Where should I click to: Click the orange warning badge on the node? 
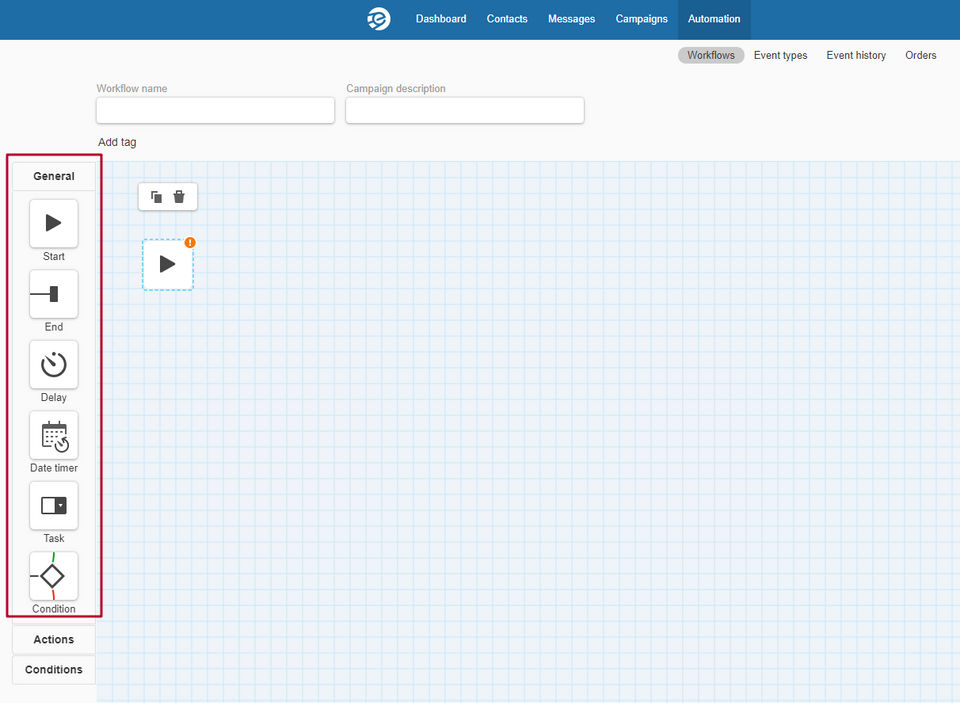(190, 242)
